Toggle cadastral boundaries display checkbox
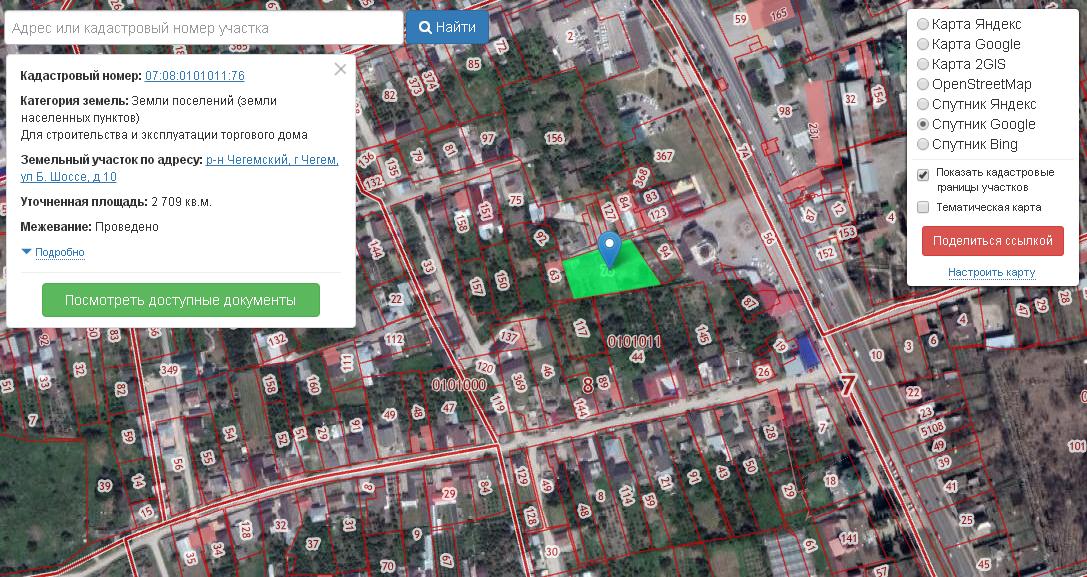Viewport: 1087px width, 577px height. pos(923,175)
